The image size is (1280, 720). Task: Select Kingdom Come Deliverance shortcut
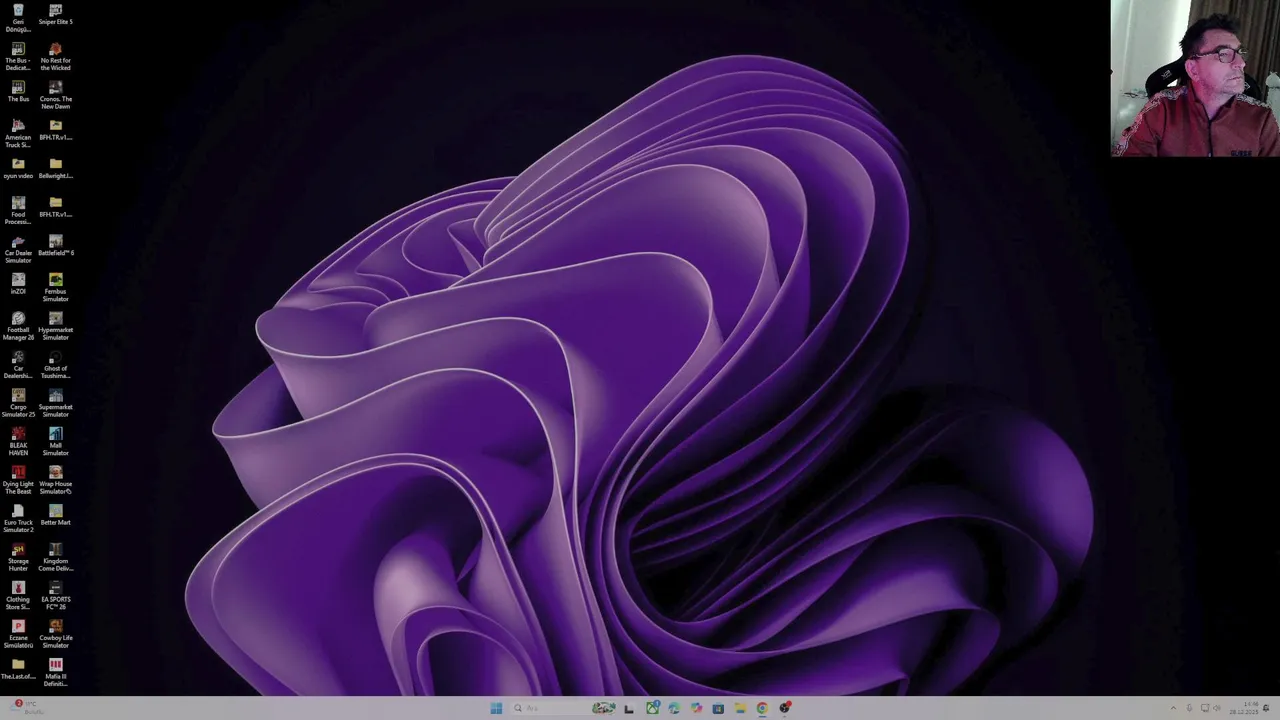coord(55,557)
